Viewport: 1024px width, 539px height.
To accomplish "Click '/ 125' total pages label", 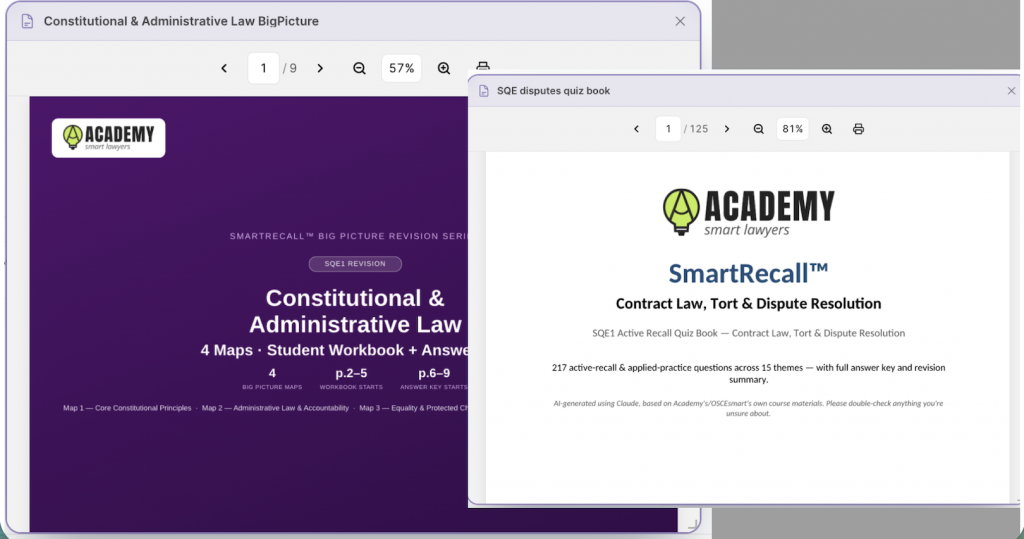I will (696, 129).
